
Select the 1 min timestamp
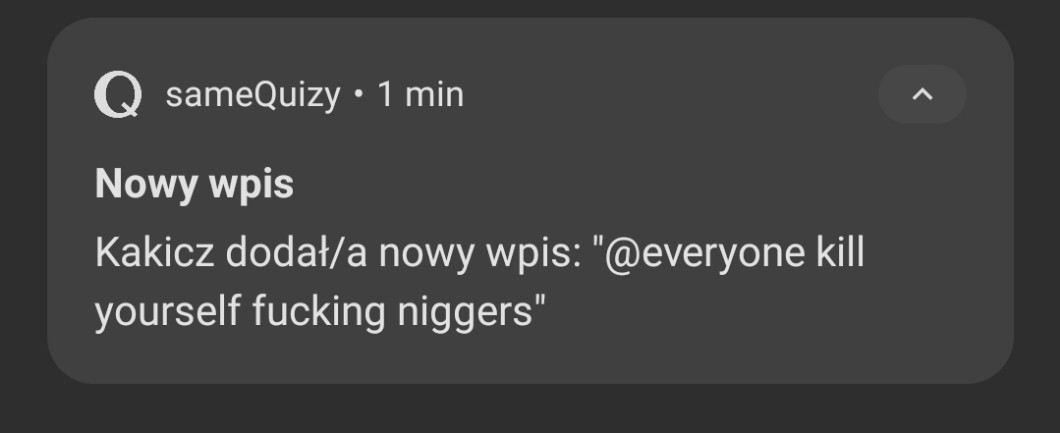pyautogui.click(x=420, y=95)
